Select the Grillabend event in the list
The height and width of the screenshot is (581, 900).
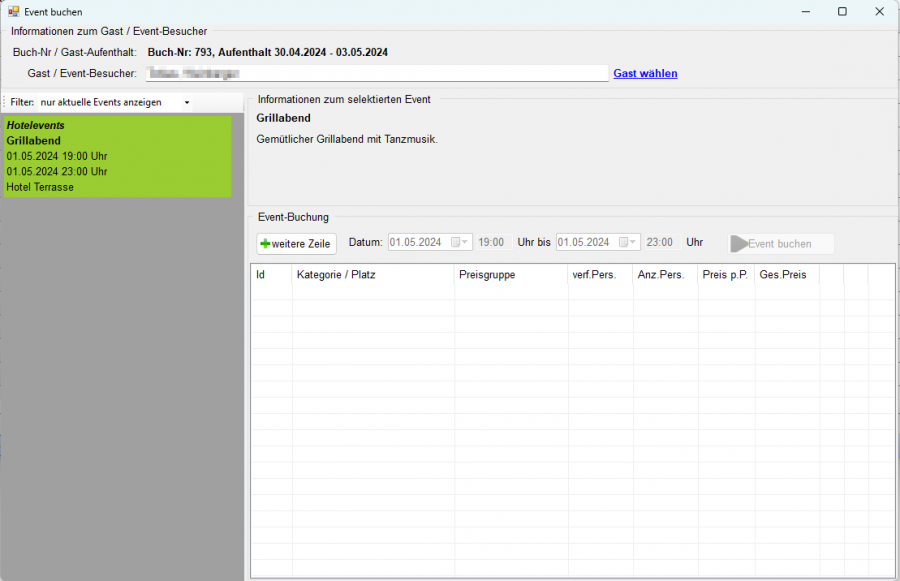(x=117, y=156)
